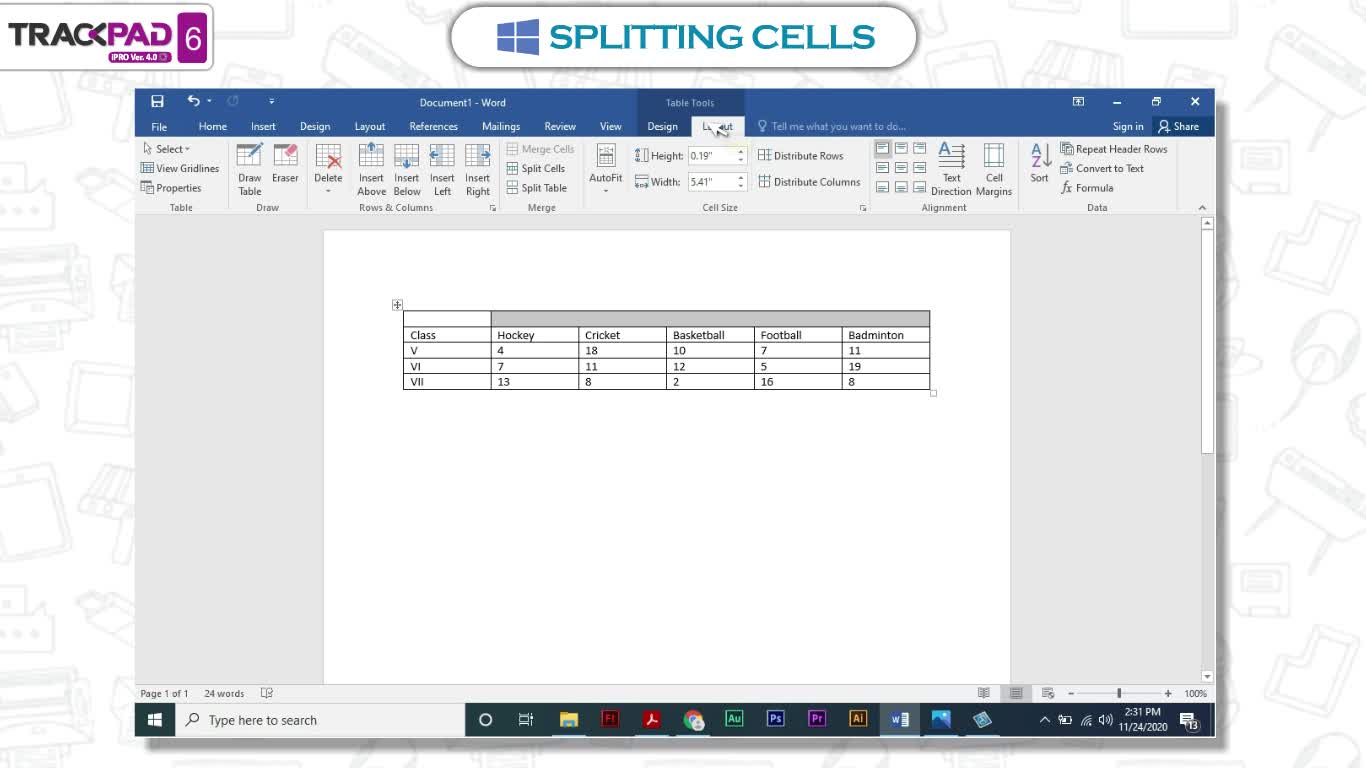Click zoom out minus button
The width and height of the screenshot is (1366, 768).
tap(1071, 693)
